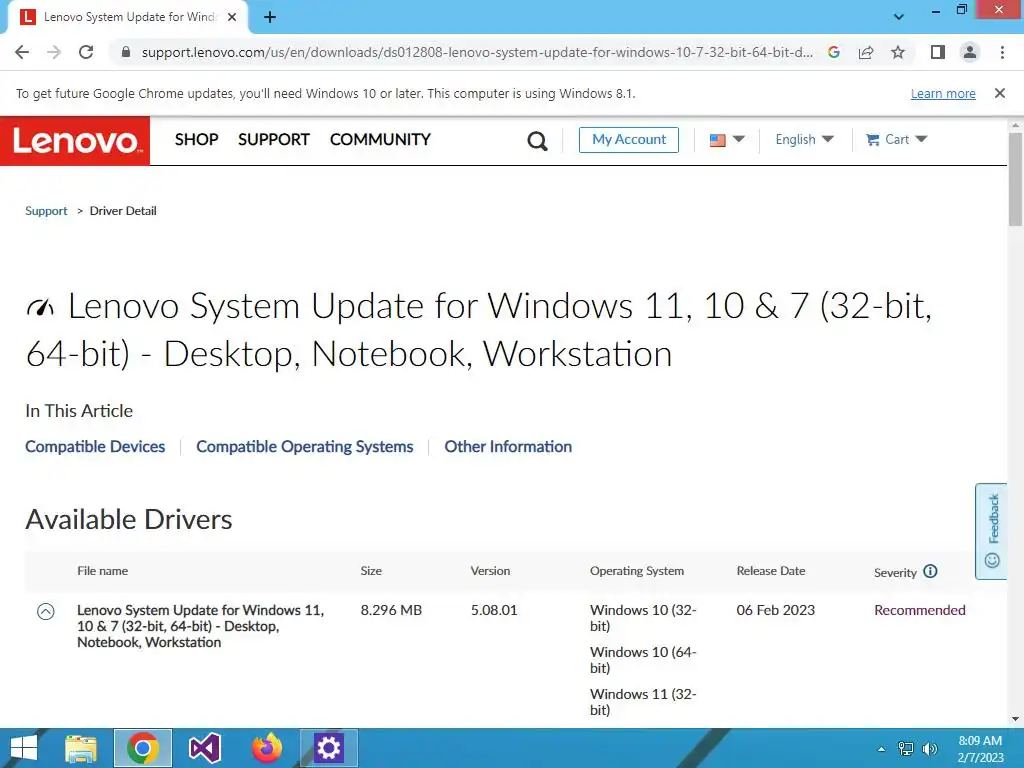1024x768 pixels.
Task: Open the Chrome profile avatar
Action: point(970,52)
